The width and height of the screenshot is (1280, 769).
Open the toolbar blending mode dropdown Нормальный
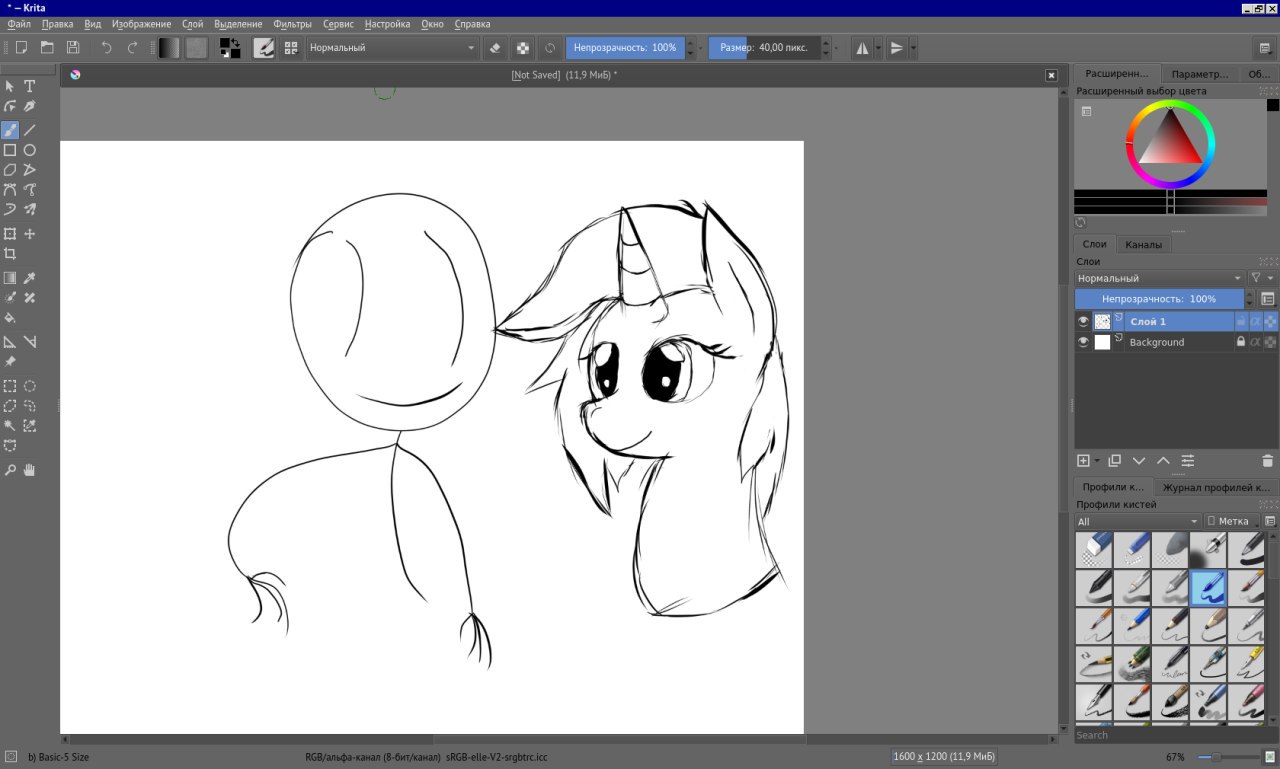pyautogui.click(x=392, y=47)
